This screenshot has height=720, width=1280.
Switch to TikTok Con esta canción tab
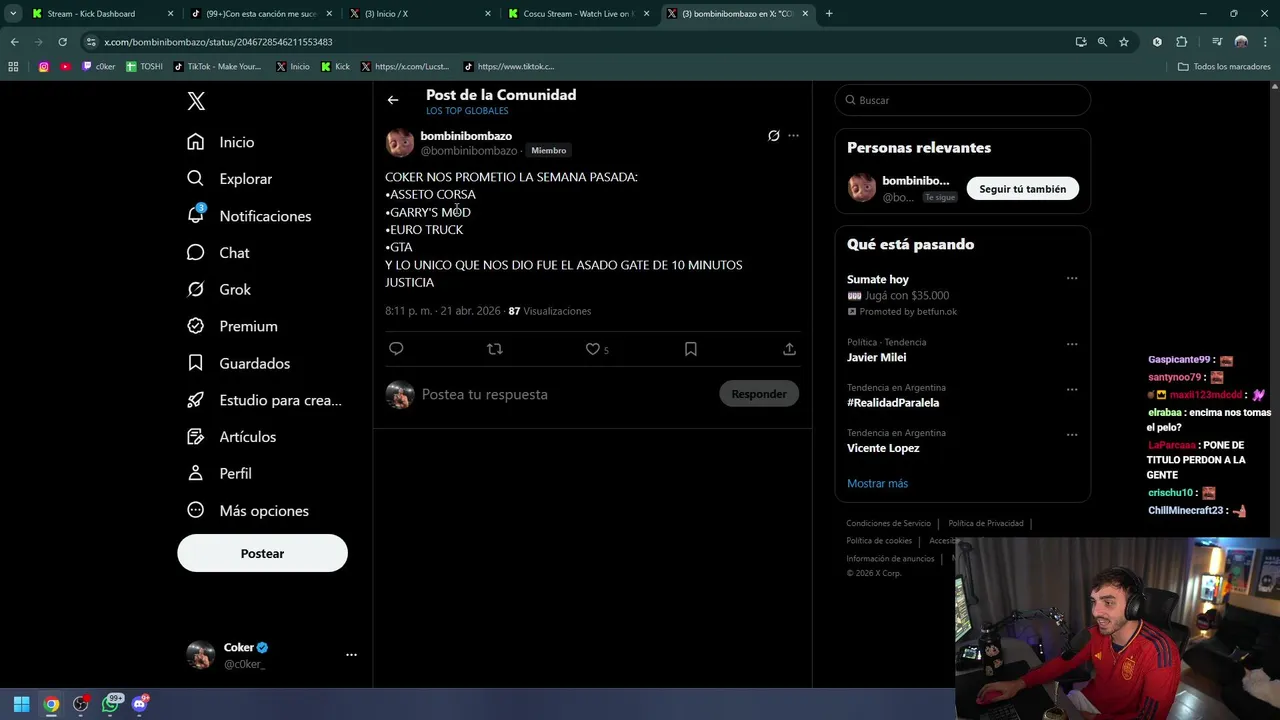tap(260, 14)
